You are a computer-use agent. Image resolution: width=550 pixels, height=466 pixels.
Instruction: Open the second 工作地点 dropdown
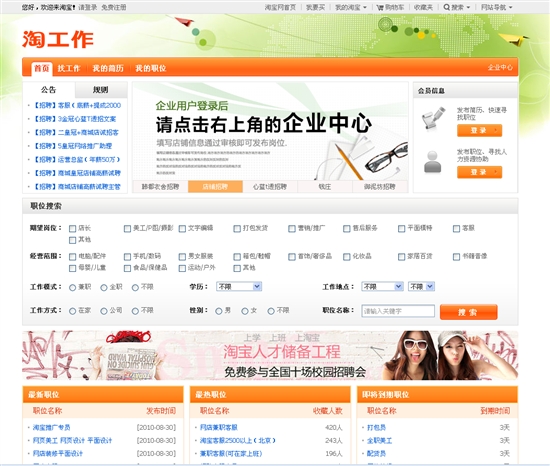pyautogui.click(x=422, y=287)
